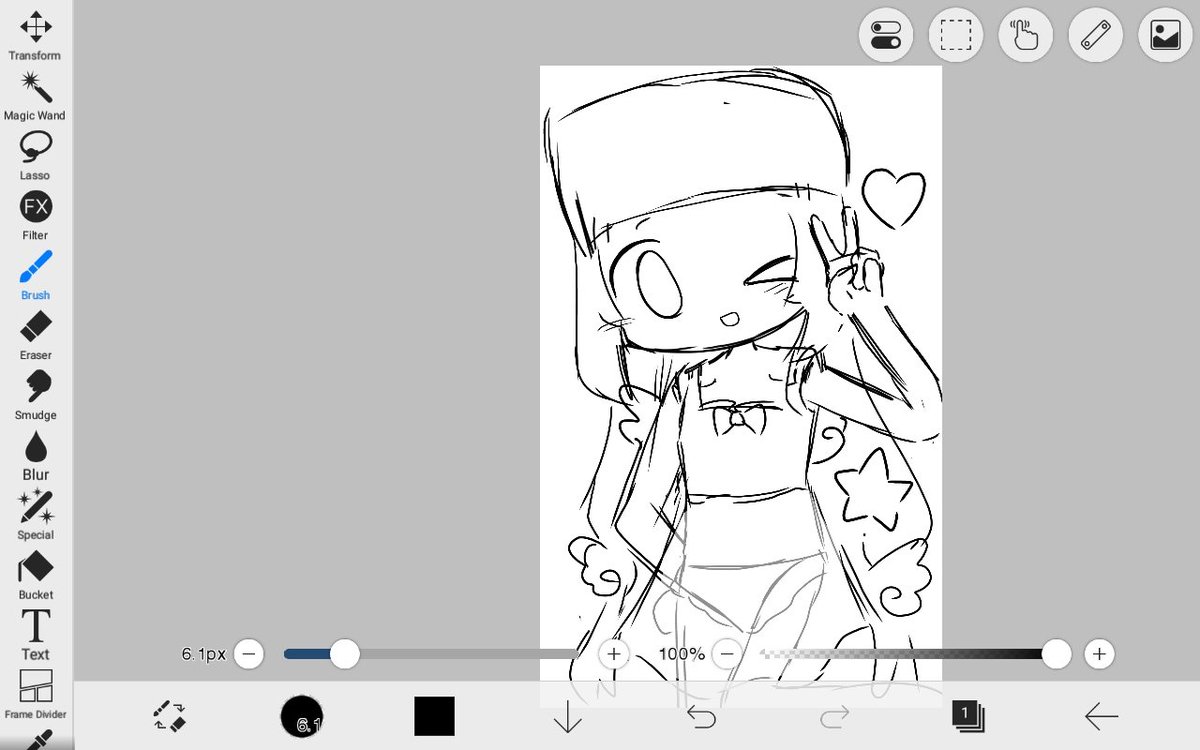Select the Frame Divider tool
The width and height of the screenshot is (1200, 750).
coord(35,696)
